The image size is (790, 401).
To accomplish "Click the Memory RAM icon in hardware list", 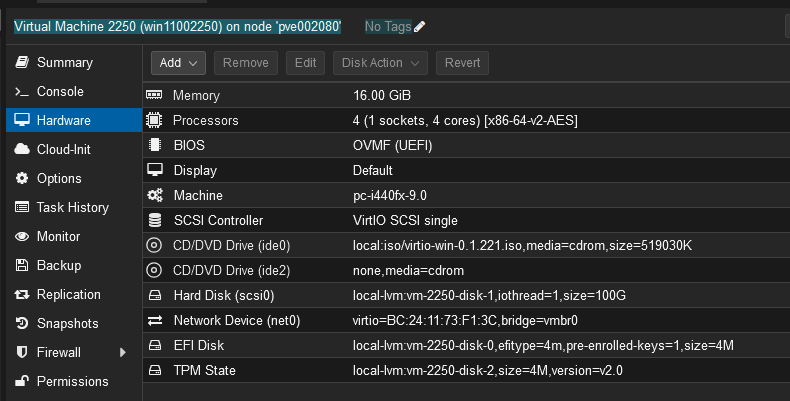I will point(155,95).
